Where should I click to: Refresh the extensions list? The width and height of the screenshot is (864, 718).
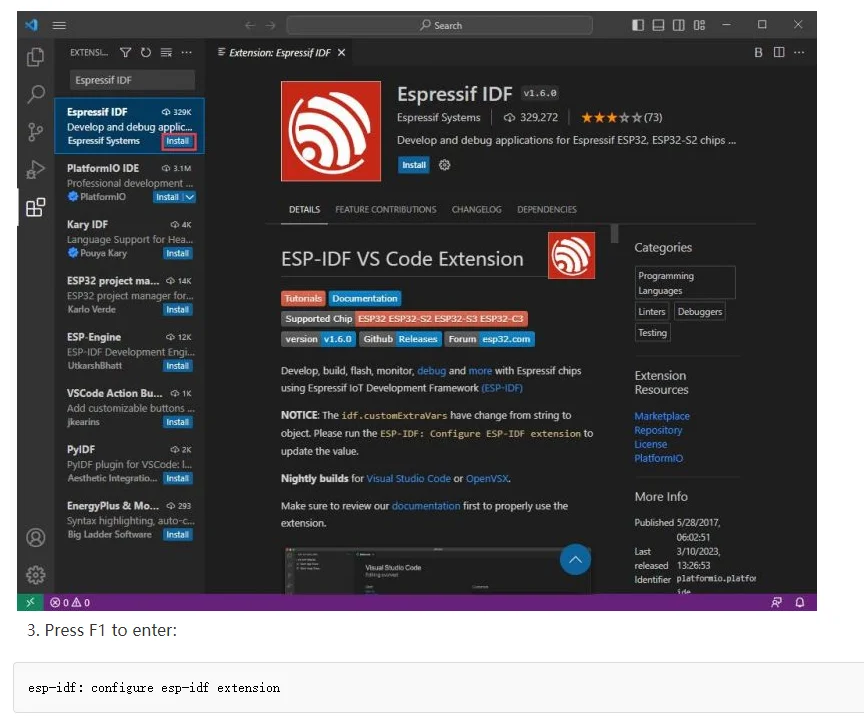click(146, 52)
